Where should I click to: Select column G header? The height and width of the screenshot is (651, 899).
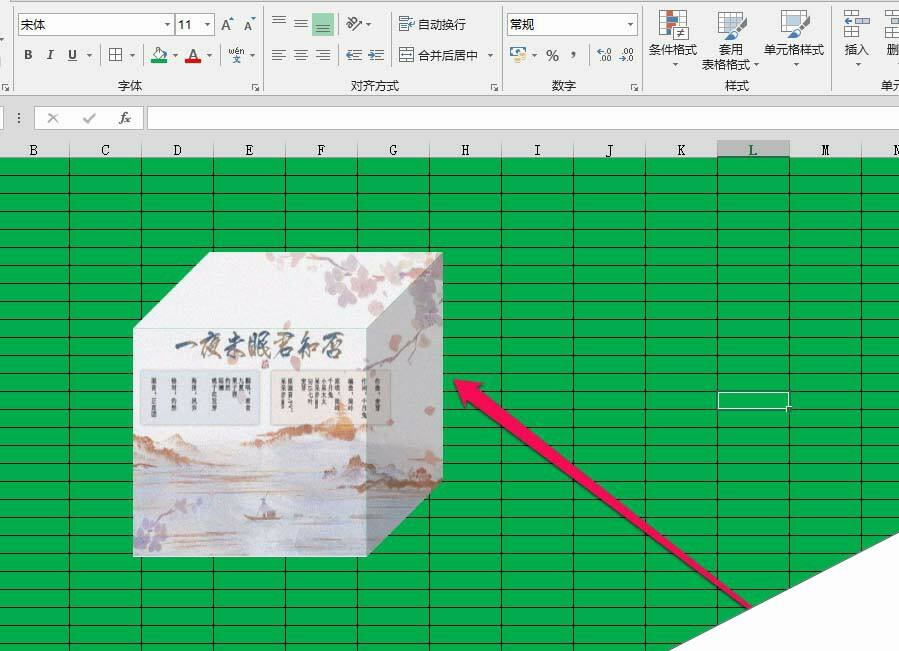click(x=393, y=150)
